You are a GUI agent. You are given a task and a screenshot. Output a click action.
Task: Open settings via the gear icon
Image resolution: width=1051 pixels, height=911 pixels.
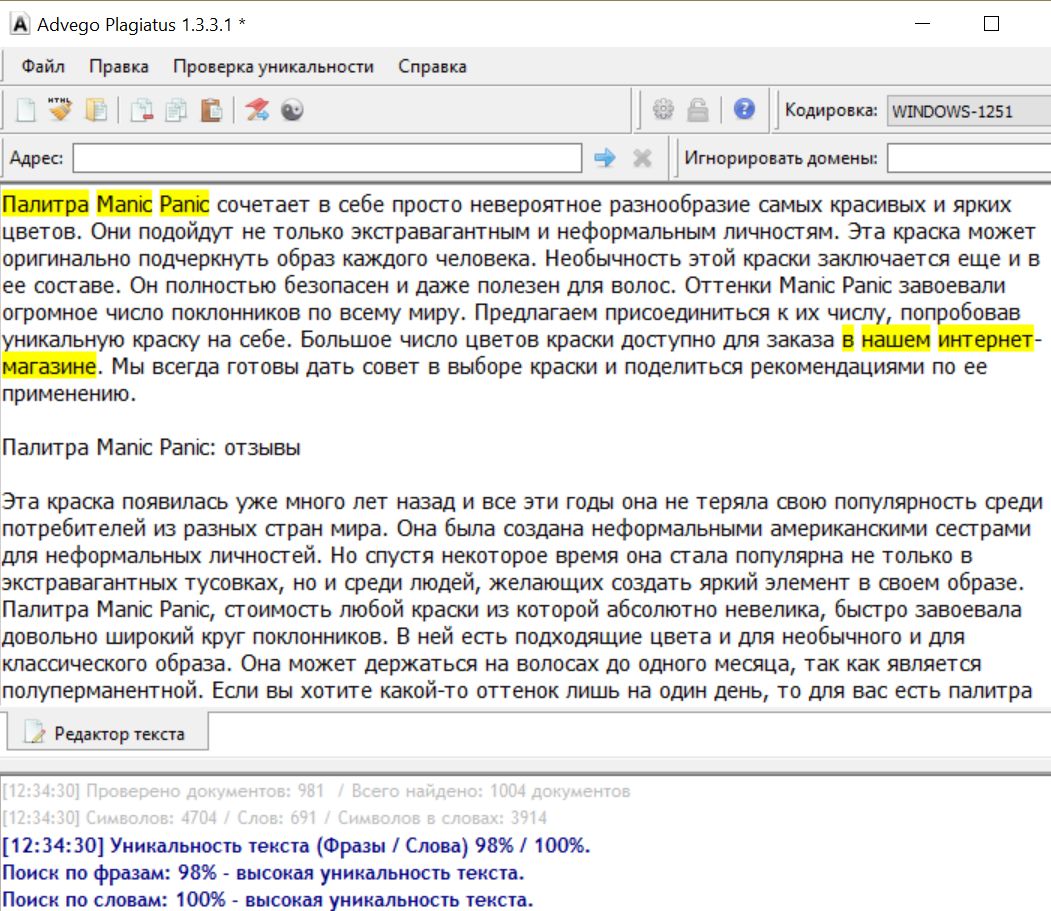pos(663,109)
